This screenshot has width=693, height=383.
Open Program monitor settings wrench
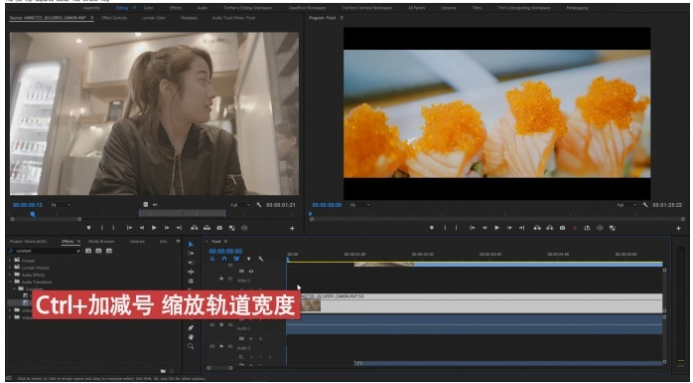[x=645, y=205]
